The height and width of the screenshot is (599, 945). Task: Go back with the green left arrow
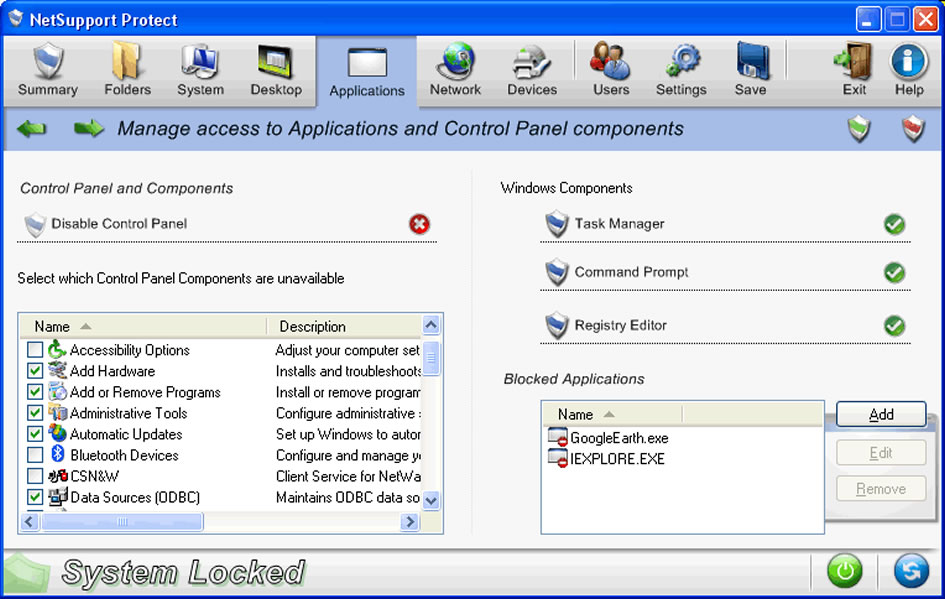(x=31, y=128)
